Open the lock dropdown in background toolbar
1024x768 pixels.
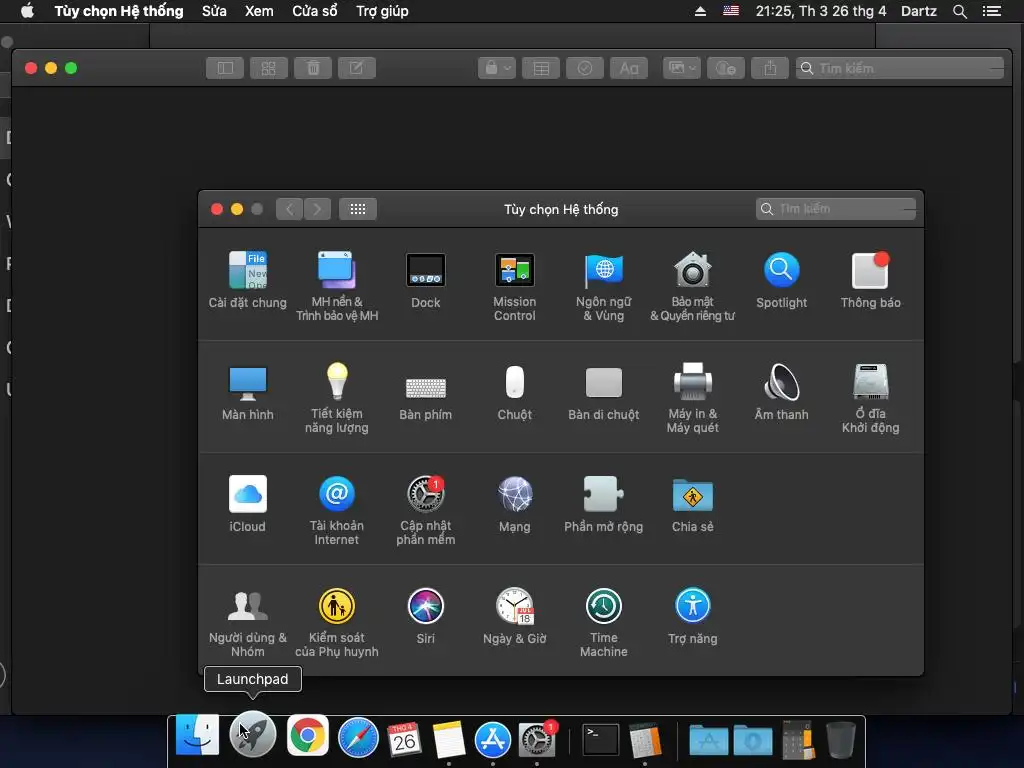(x=497, y=68)
